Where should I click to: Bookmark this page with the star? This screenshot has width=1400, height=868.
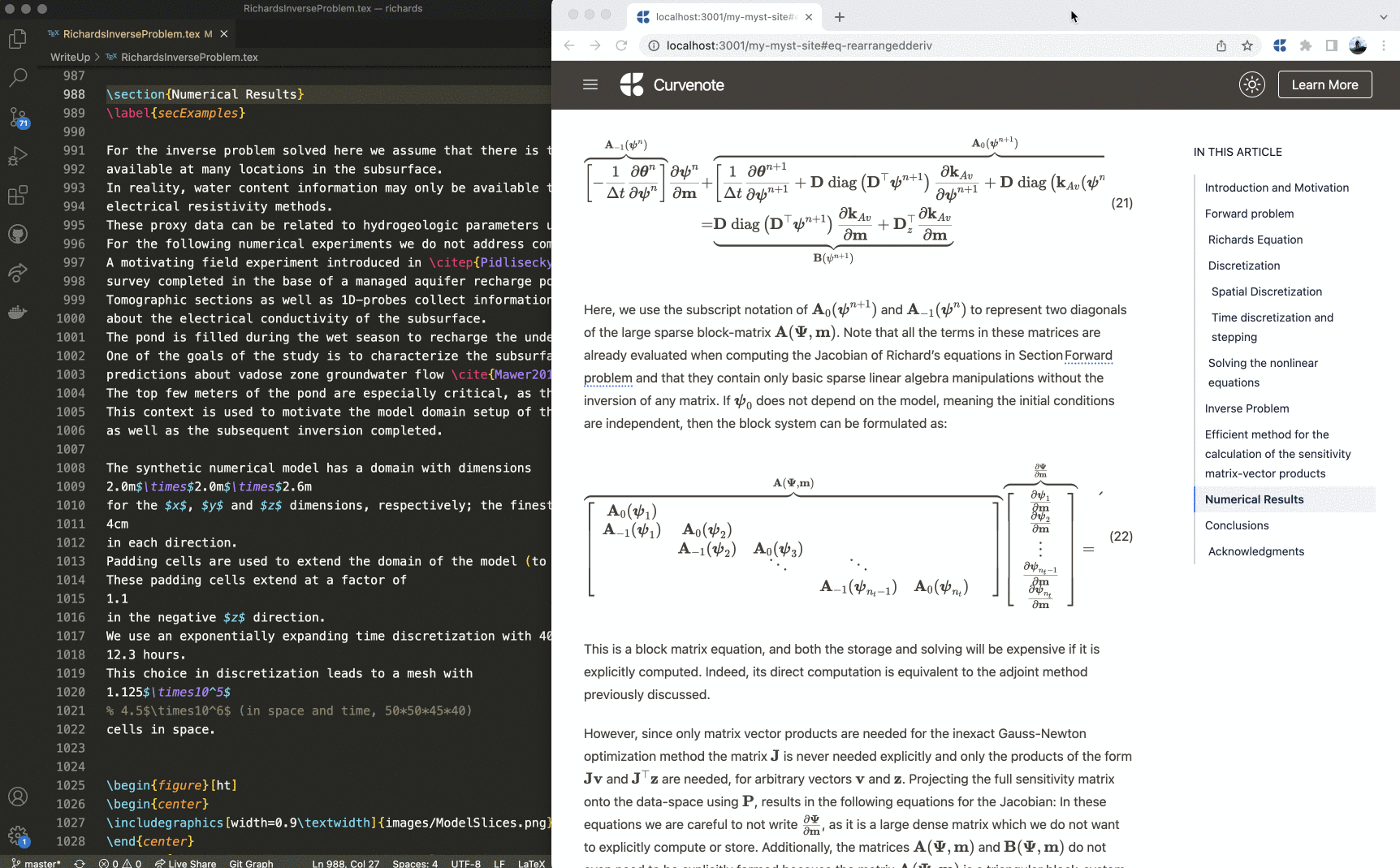[x=1247, y=45]
